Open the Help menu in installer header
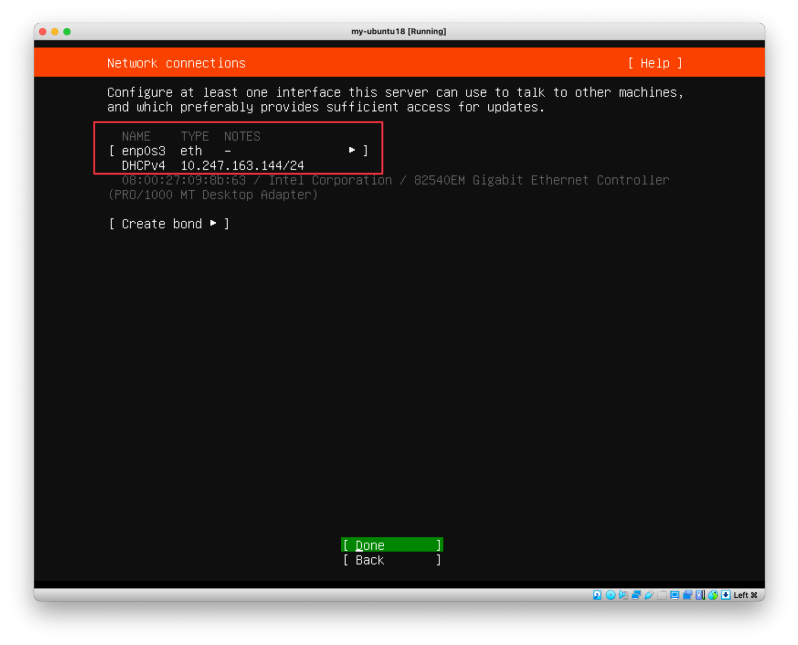 click(x=655, y=63)
